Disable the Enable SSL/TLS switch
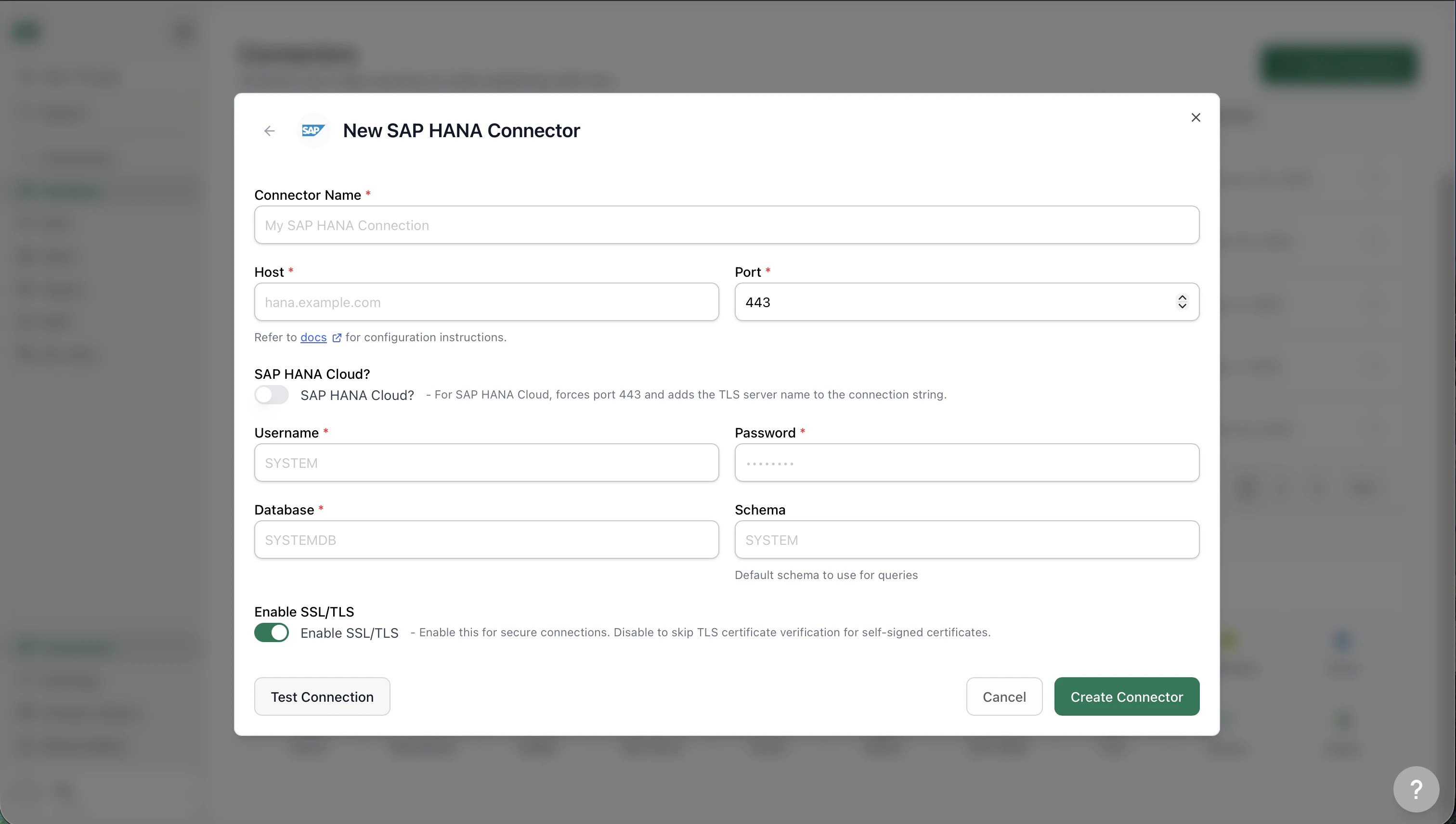 (x=272, y=632)
